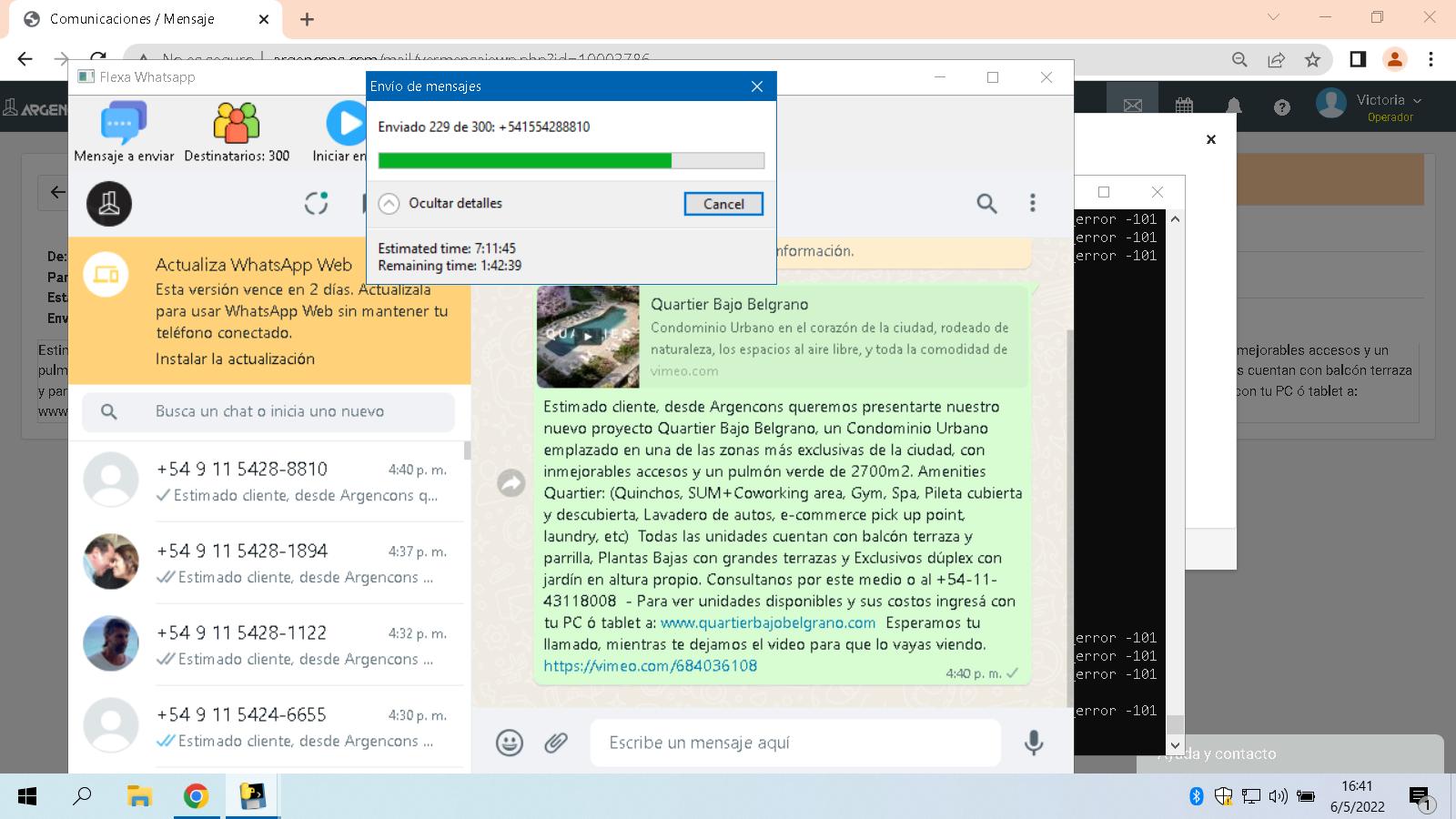Click the Bluetooth tray icon

coord(1197,797)
